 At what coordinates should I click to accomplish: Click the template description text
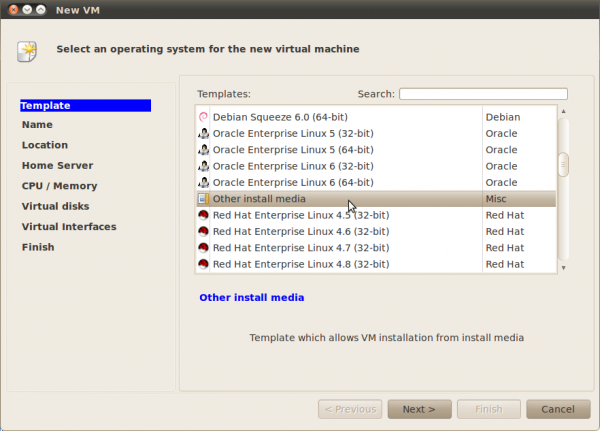pyautogui.click(x=386, y=338)
